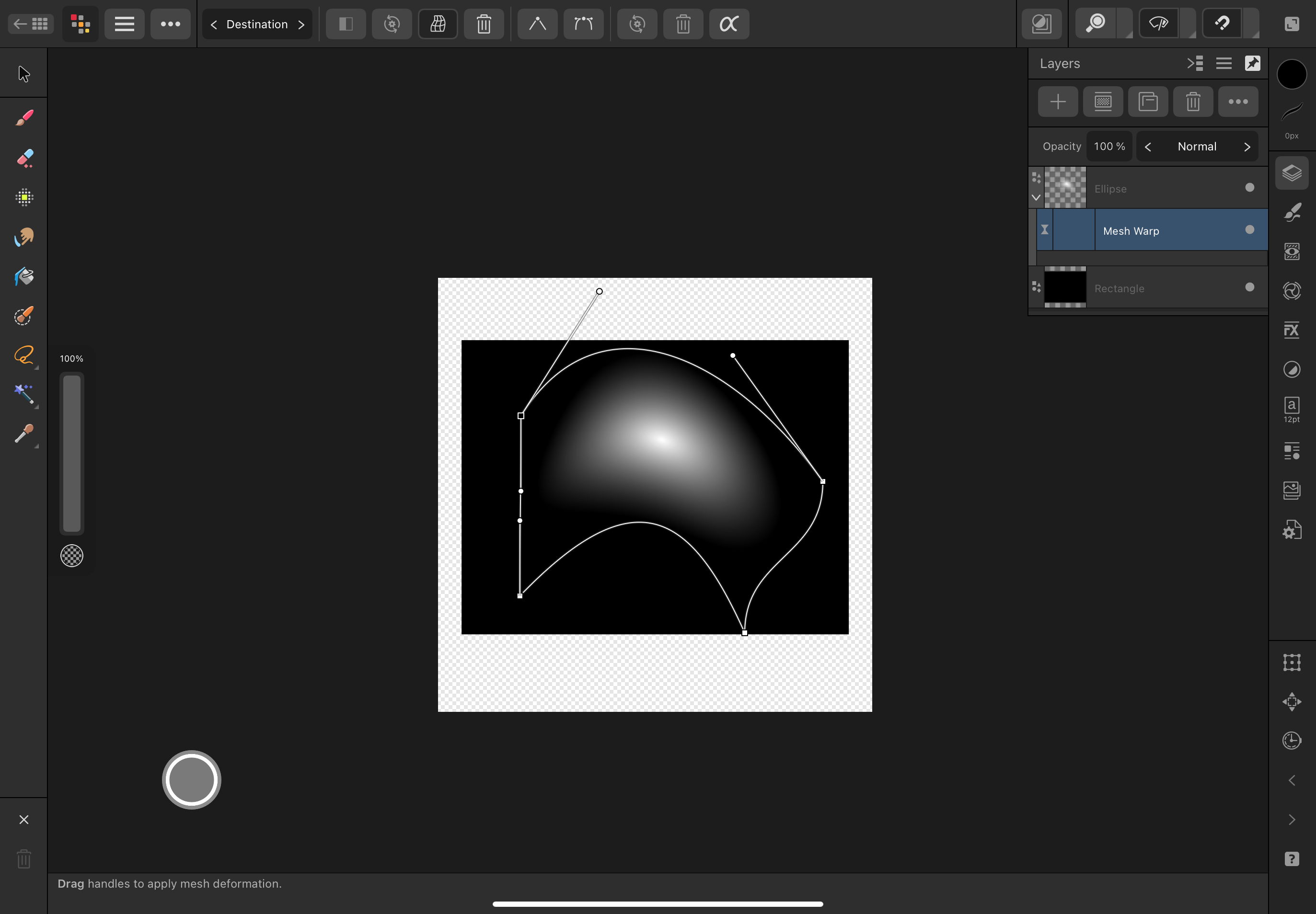The image size is (1316, 914).
Task: Add a new layer with plus button
Action: pos(1058,102)
